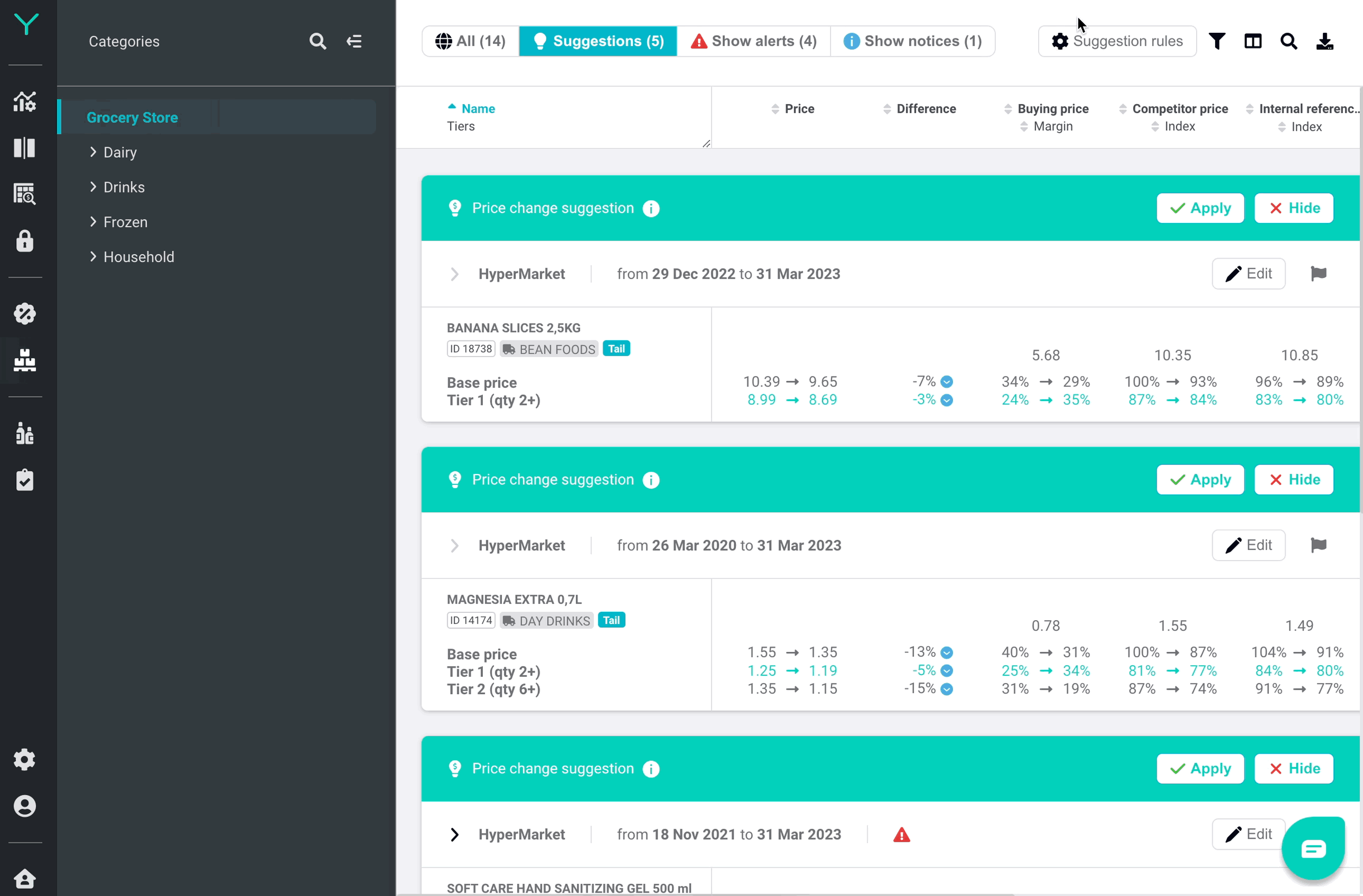Sort by the Difference column
The image size is (1363, 896).
[x=920, y=109]
